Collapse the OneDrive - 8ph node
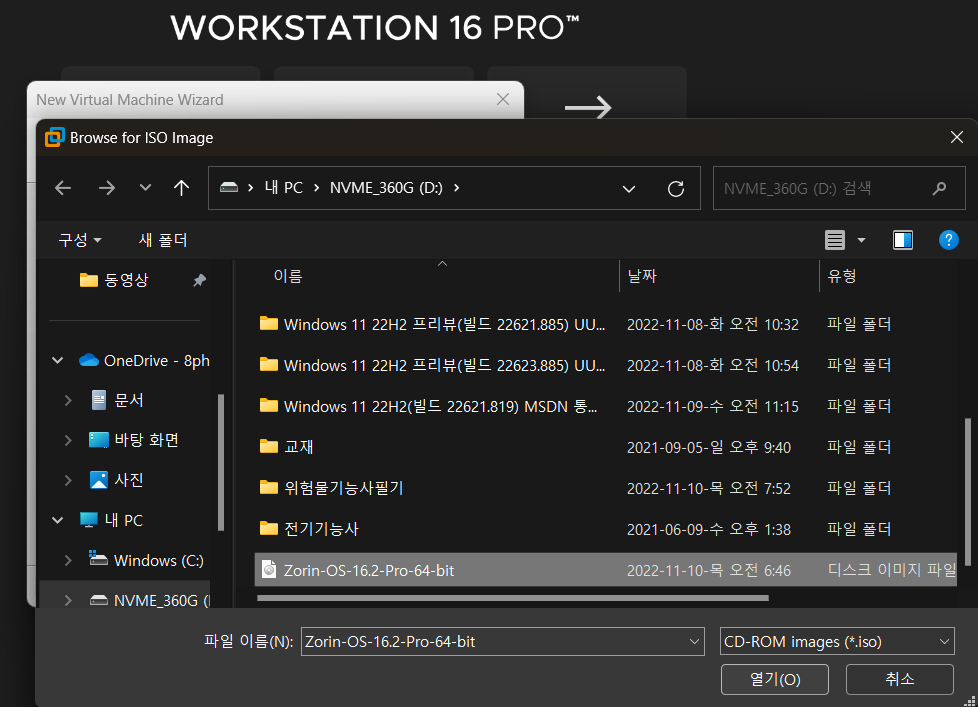 point(57,360)
